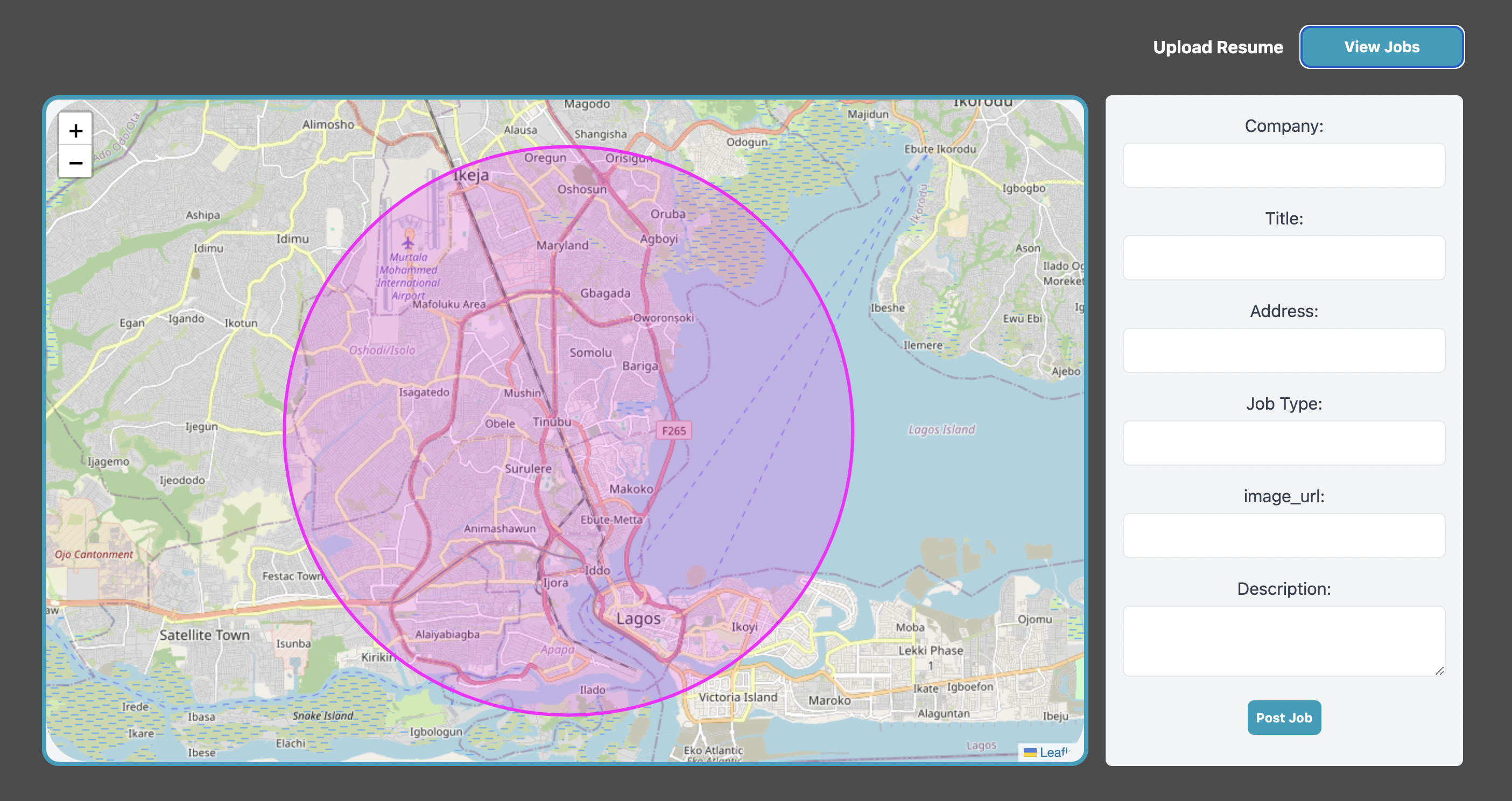The width and height of the screenshot is (1512, 801).
Task: Focus the Title input field
Action: tap(1283, 258)
